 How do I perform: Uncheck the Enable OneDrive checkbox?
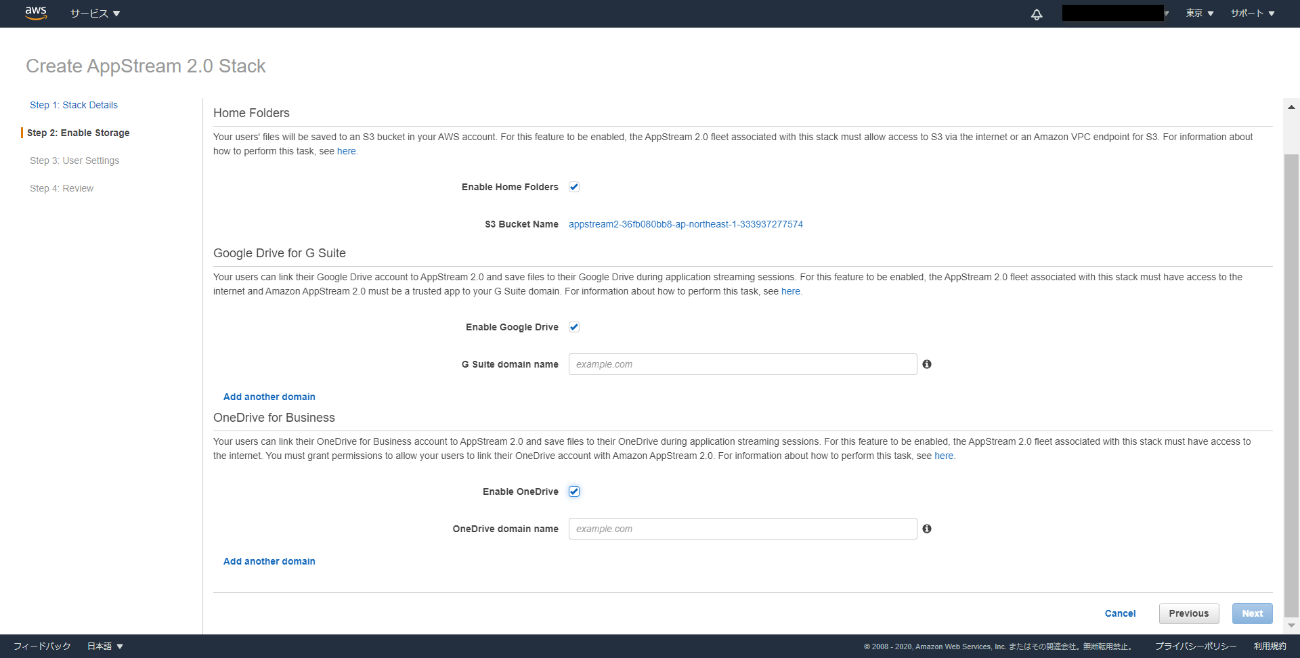click(x=574, y=491)
